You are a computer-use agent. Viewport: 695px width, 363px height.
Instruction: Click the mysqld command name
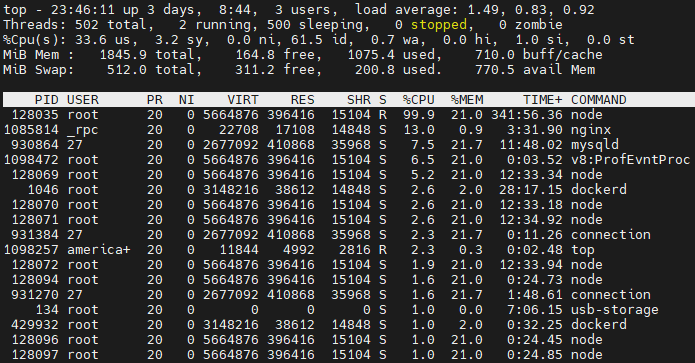coord(594,145)
